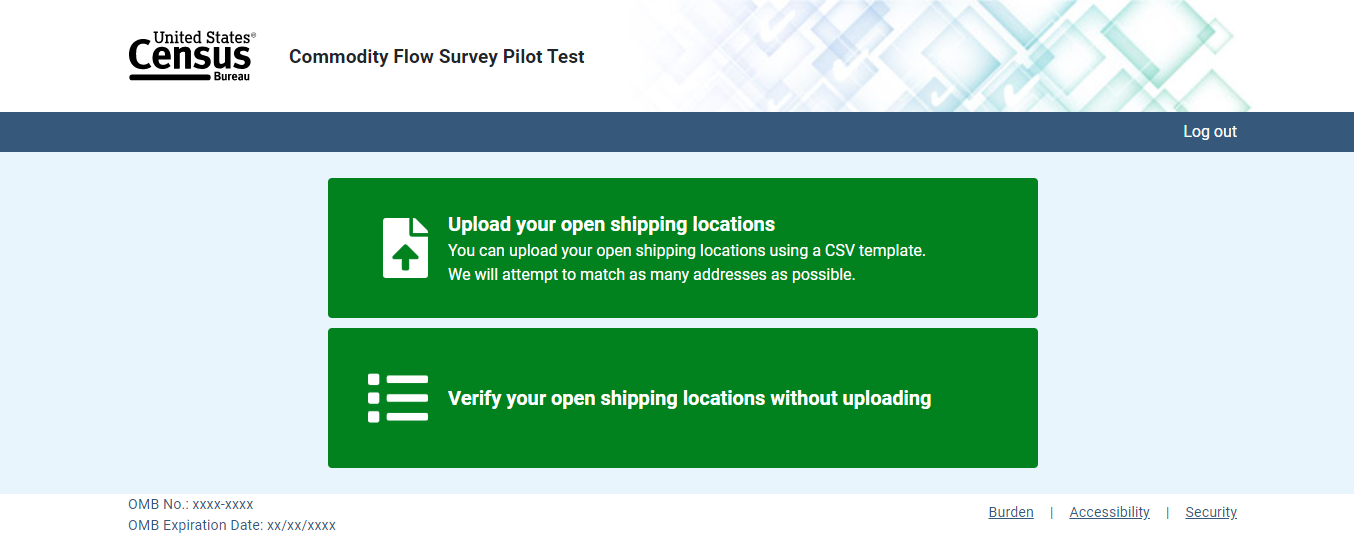The height and width of the screenshot is (540, 1354).
Task: Click "We will attempt to match" text
Action: click(x=651, y=274)
